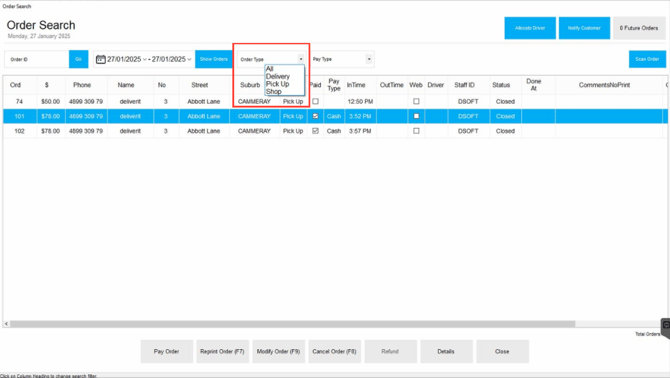Select order number 101 cell
This screenshot has height=378, width=670.
(19, 116)
